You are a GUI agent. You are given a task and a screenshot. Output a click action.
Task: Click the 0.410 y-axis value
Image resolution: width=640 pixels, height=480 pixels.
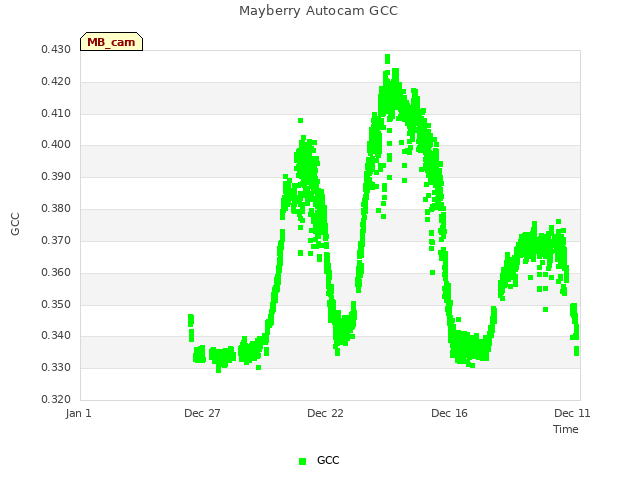click(x=56, y=113)
